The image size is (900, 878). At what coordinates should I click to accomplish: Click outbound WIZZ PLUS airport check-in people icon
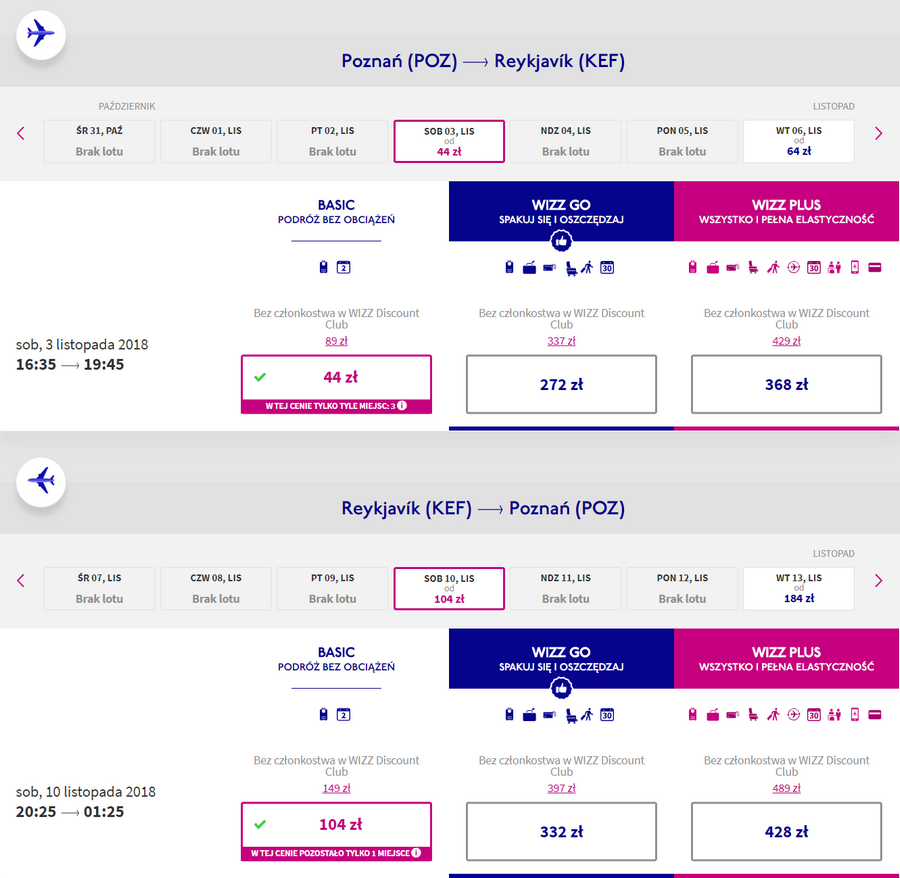pos(834,267)
